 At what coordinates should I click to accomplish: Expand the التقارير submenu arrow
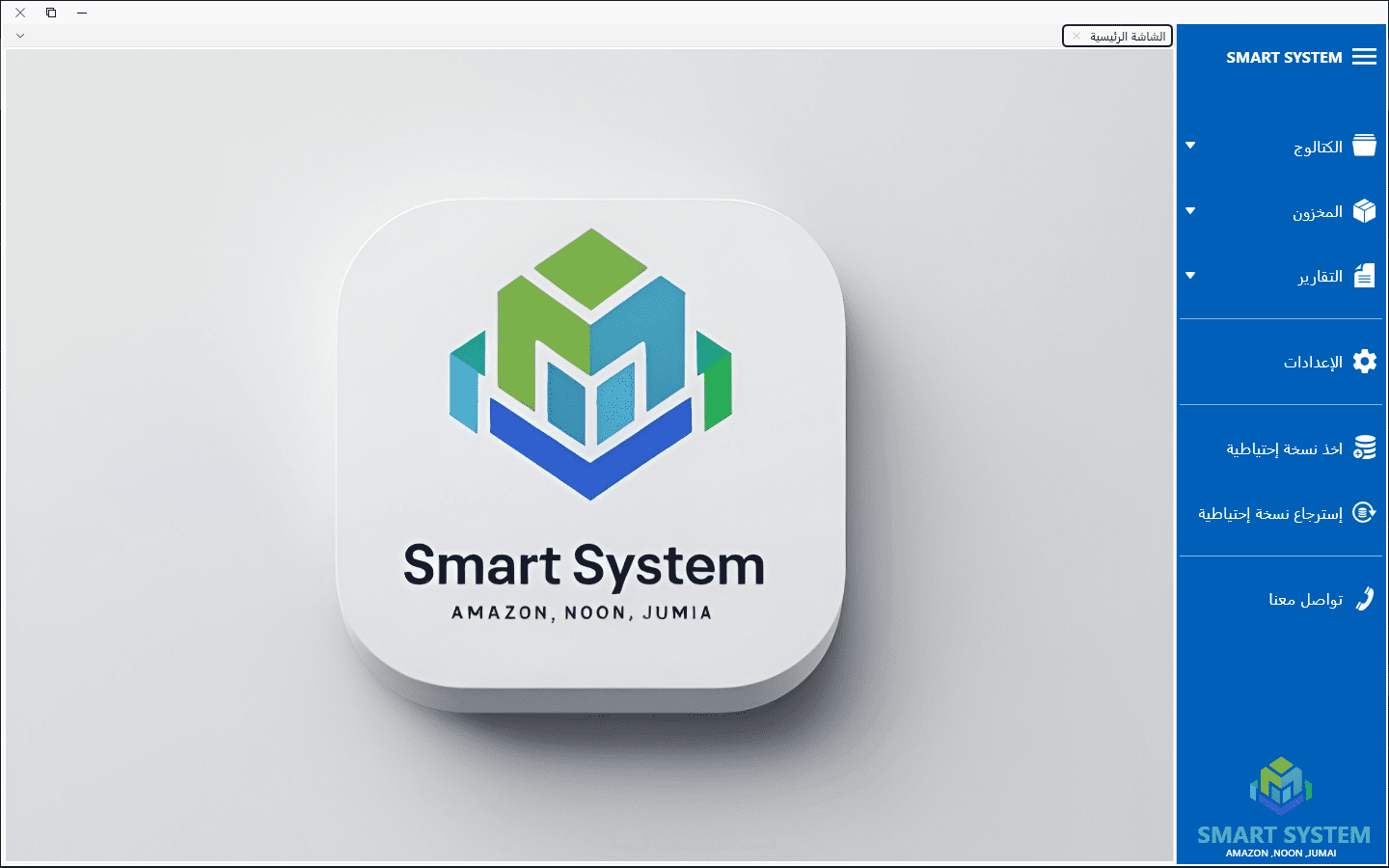click(x=1190, y=276)
